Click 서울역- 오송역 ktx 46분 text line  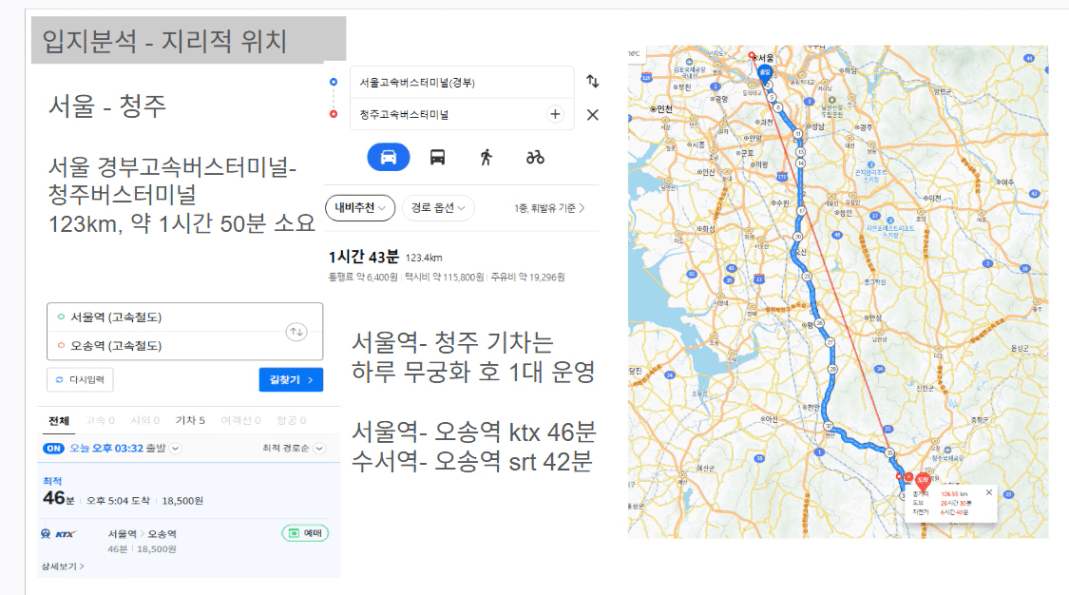tap(474, 431)
